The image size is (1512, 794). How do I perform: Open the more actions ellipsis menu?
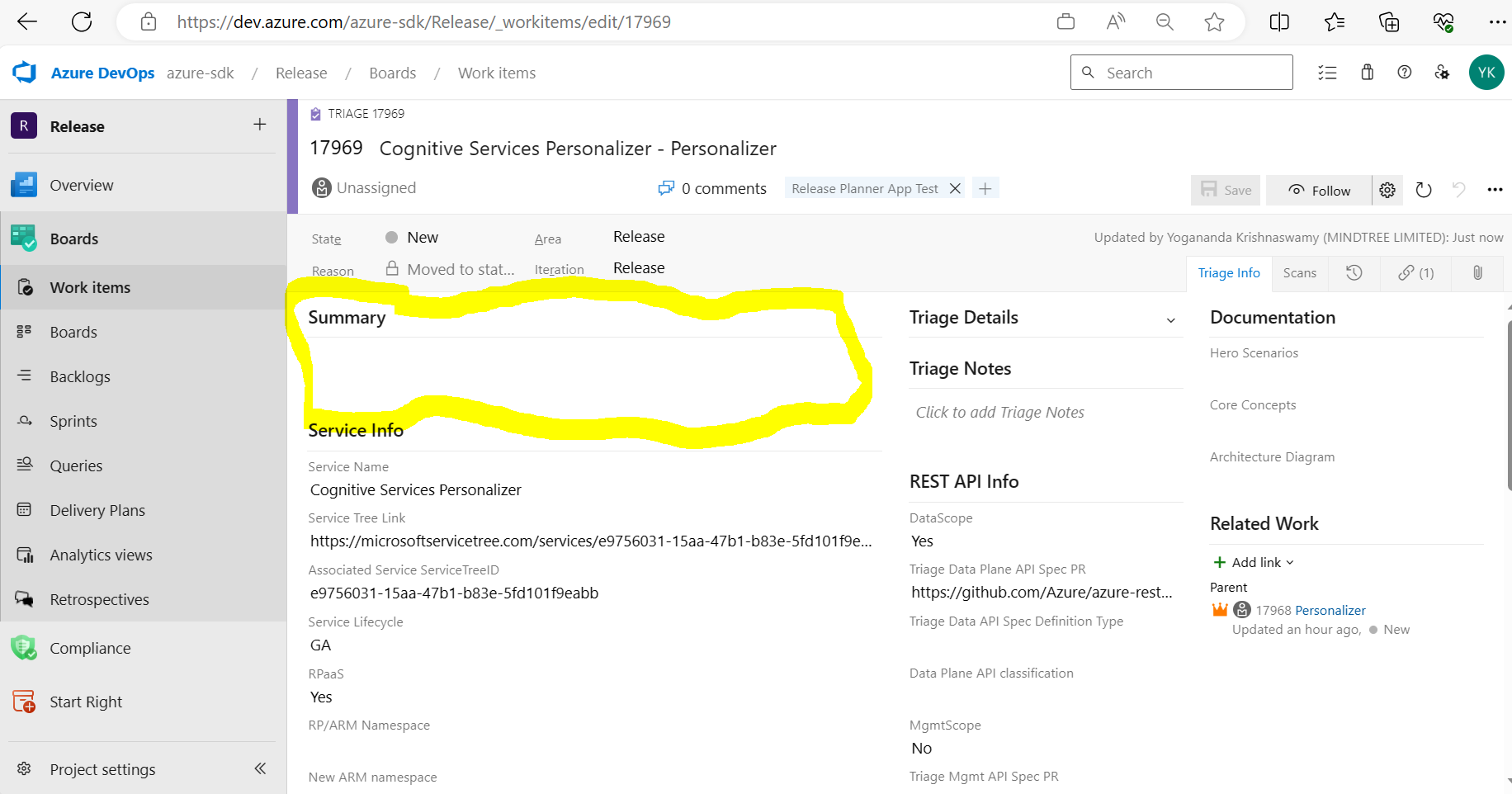click(x=1495, y=190)
